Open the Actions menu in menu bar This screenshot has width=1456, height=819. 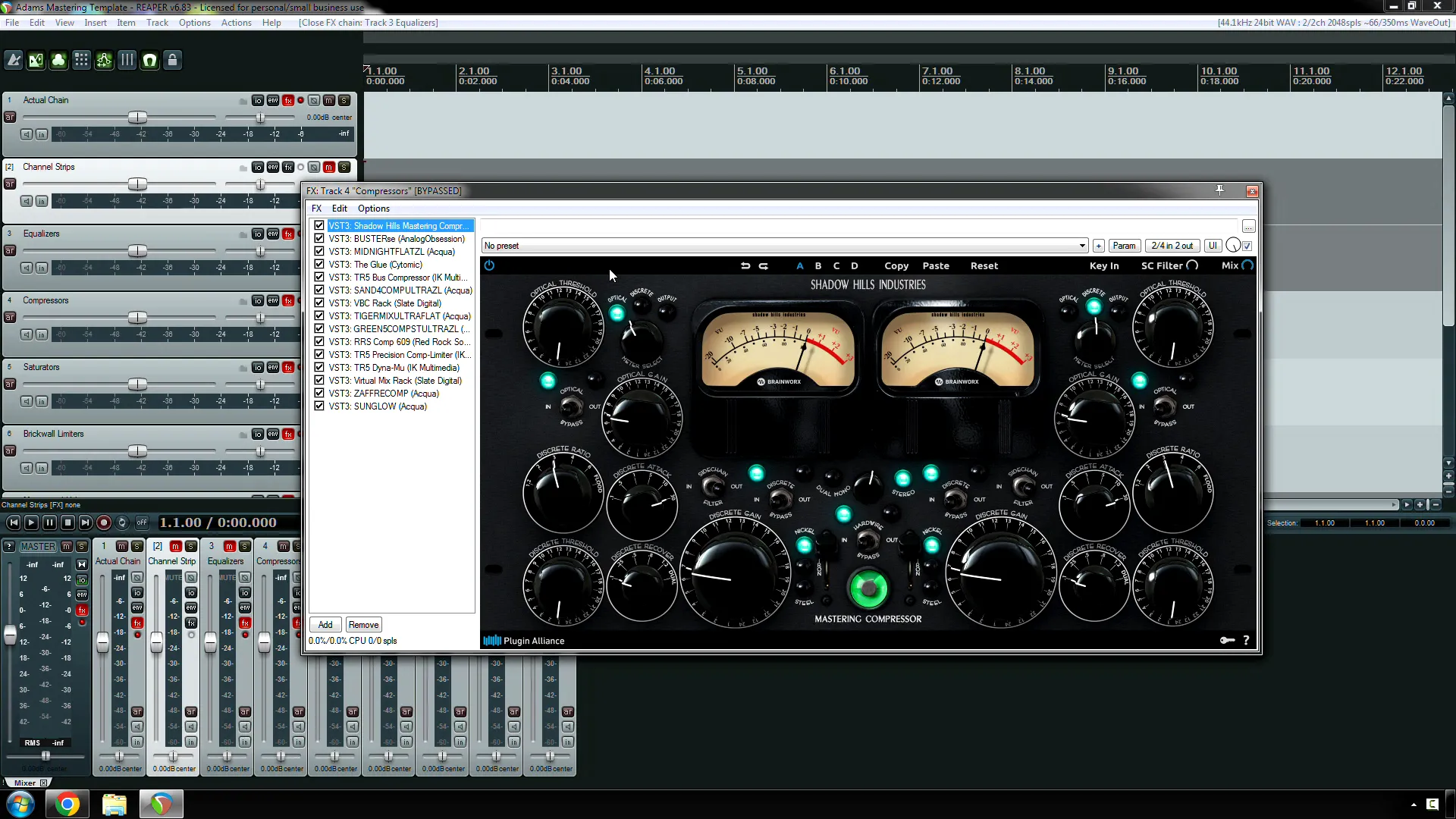pos(237,23)
